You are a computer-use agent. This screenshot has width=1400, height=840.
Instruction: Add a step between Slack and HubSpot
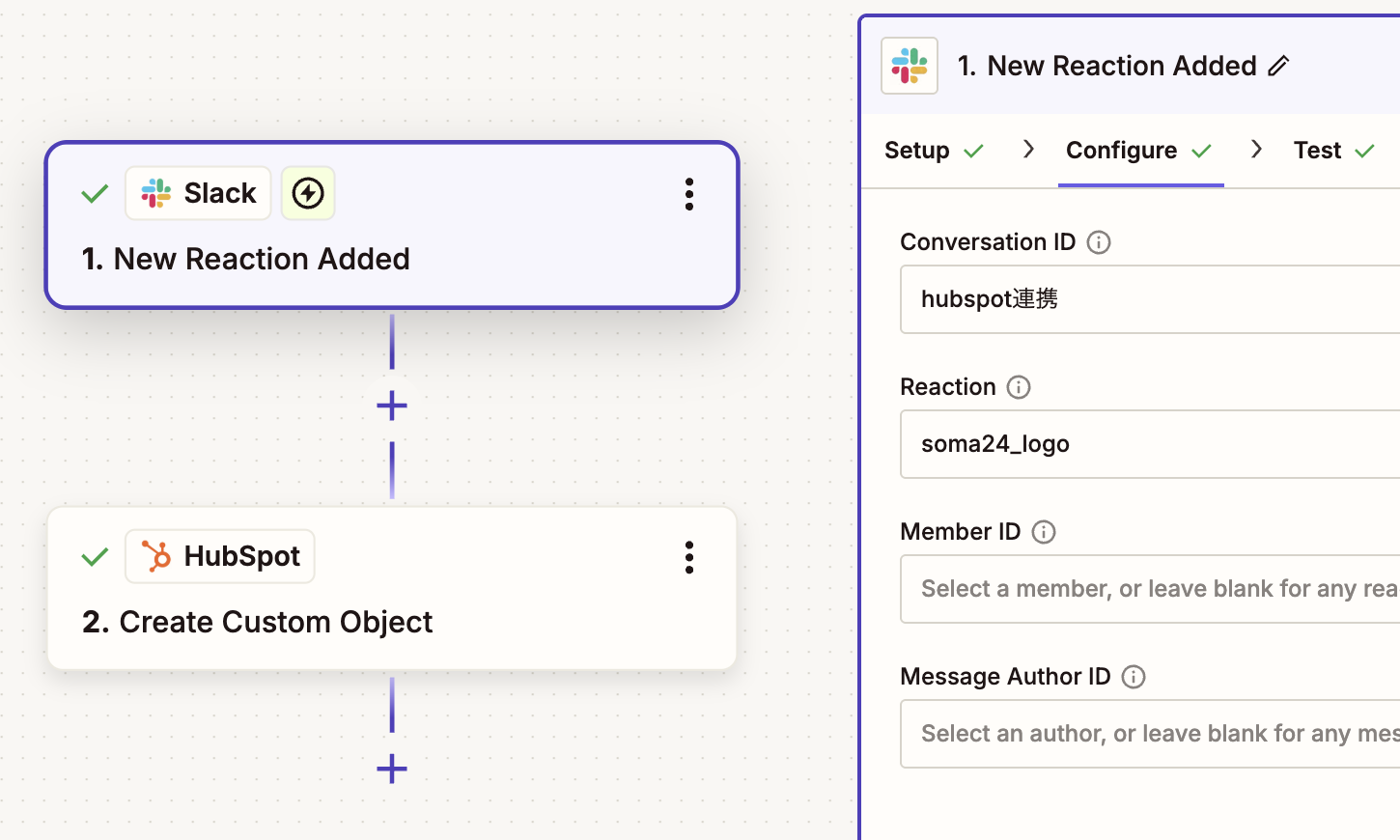[x=391, y=406]
